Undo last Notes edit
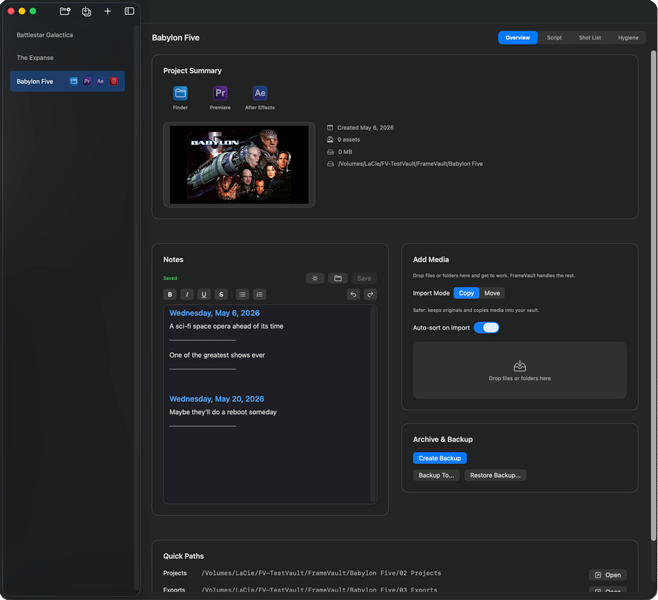658x600 pixels. pyautogui.click(x=353, y=295)
